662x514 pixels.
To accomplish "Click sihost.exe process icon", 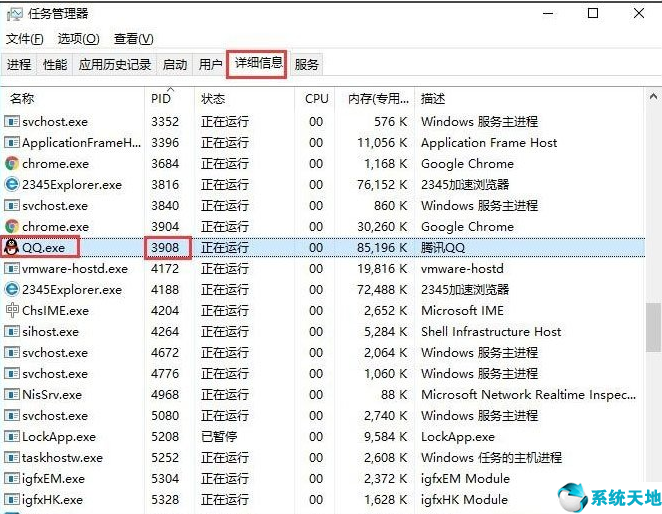I will point(12,332).
